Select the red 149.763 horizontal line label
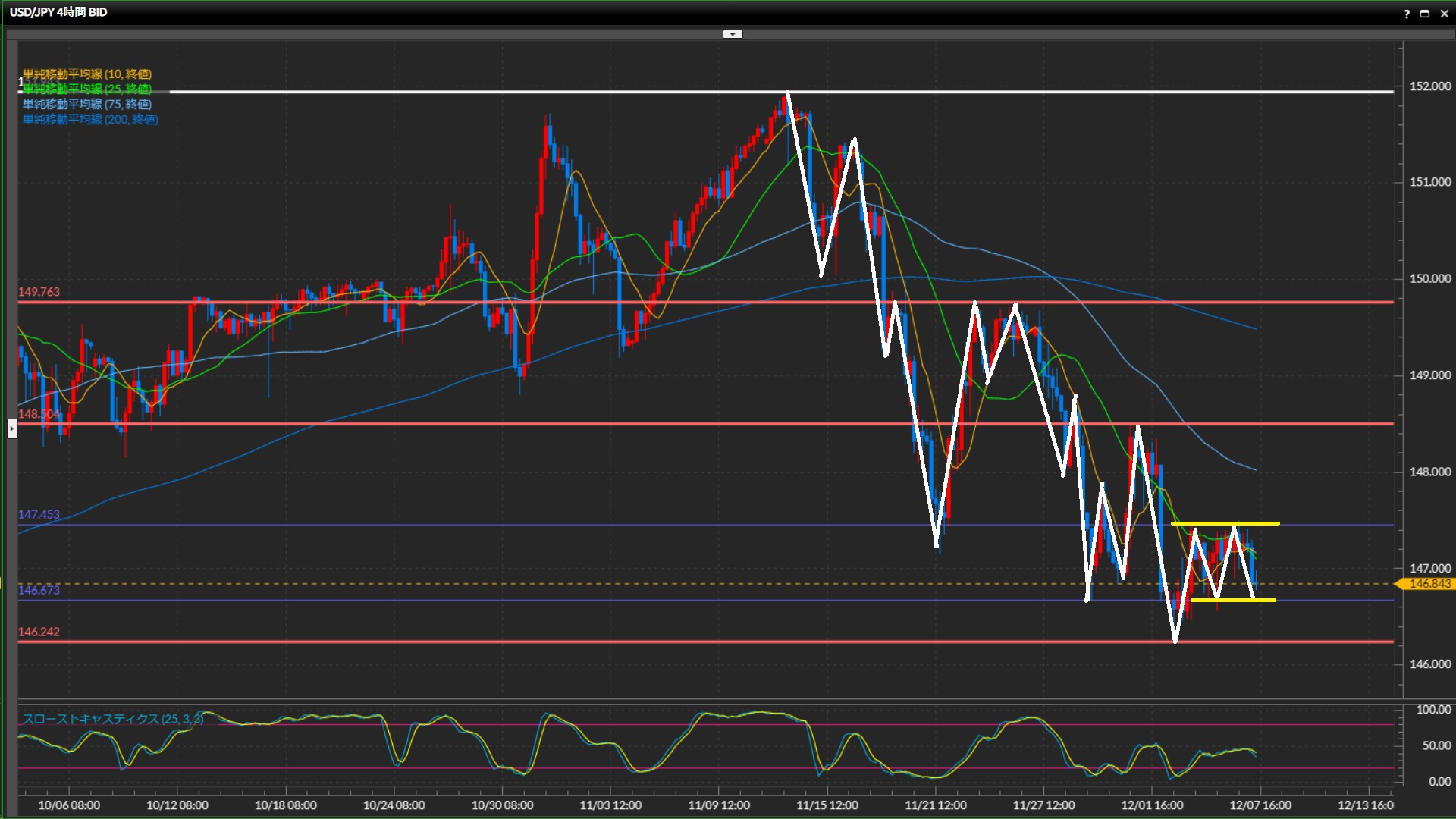This screenshot has height=819, width=1456. (39, 292)
